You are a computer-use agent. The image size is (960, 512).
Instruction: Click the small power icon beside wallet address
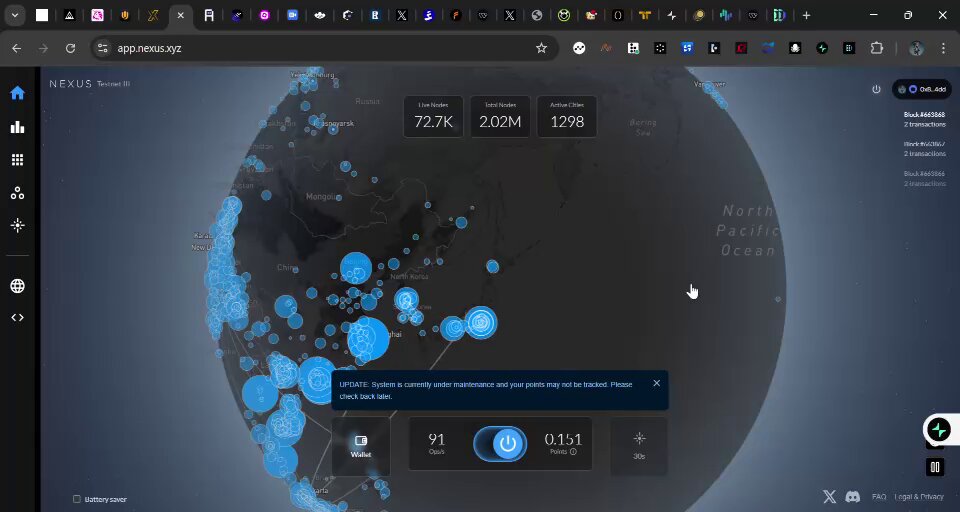coord(876,89)
